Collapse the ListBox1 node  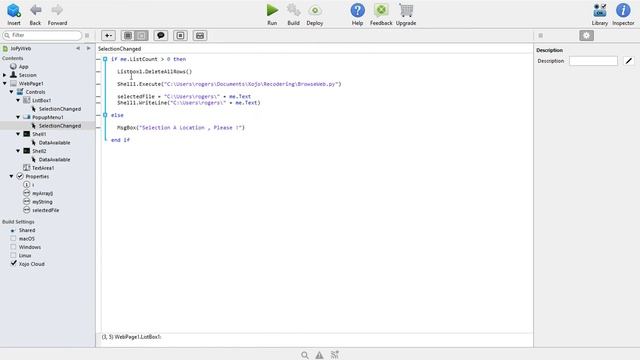click(18, 100)
